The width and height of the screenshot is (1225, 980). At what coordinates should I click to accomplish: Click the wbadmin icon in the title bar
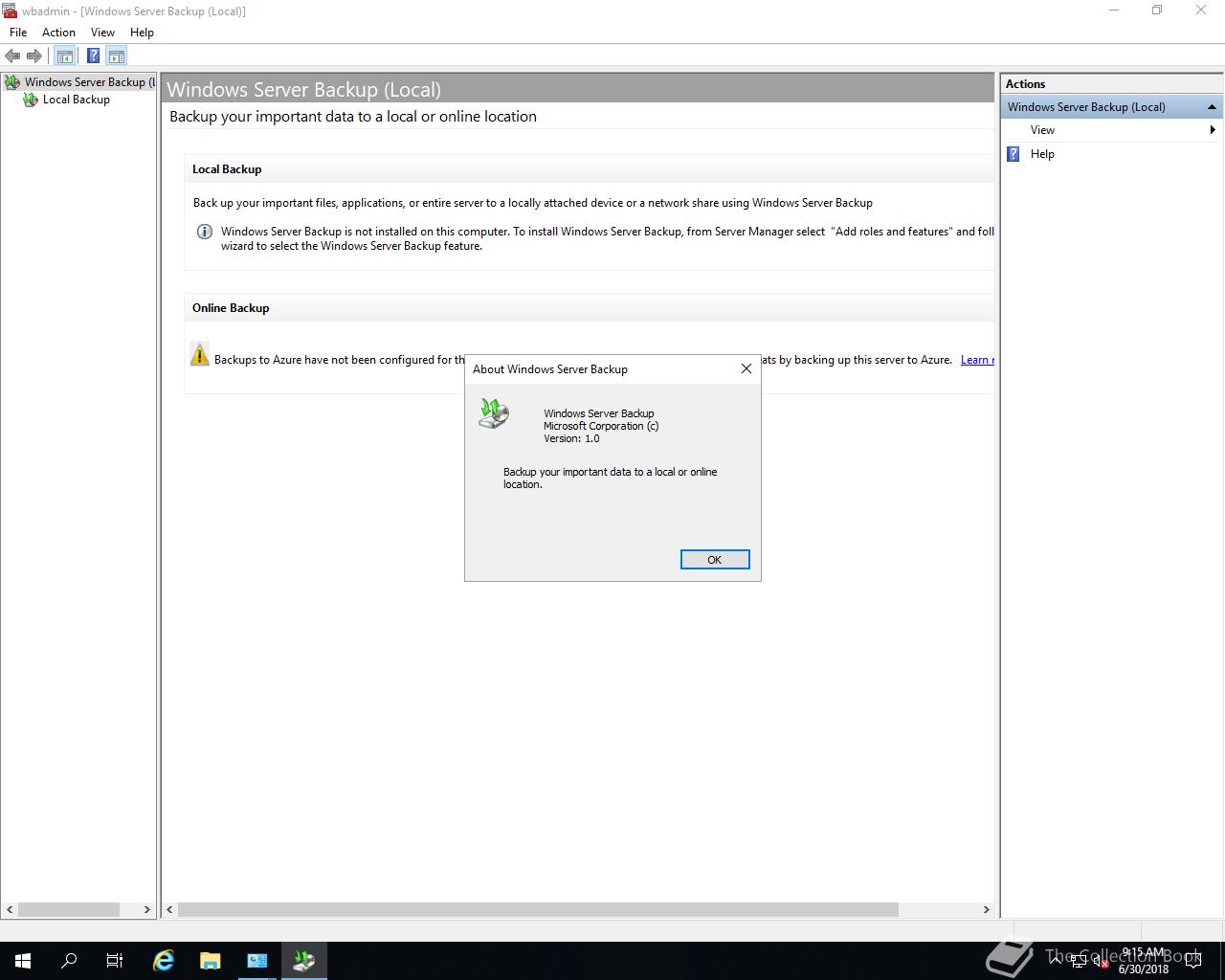coord(10,11)
